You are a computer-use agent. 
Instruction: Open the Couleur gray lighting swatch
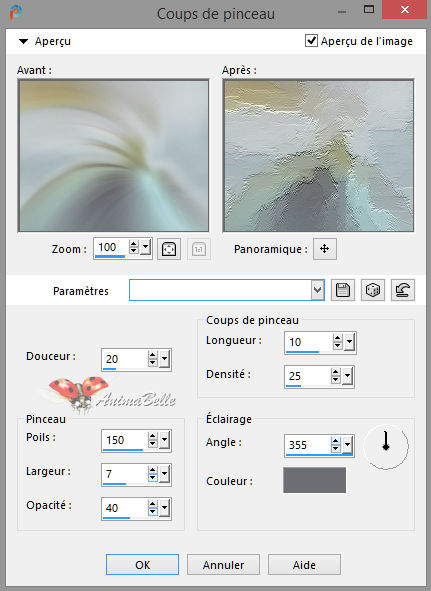coord(314,480)
